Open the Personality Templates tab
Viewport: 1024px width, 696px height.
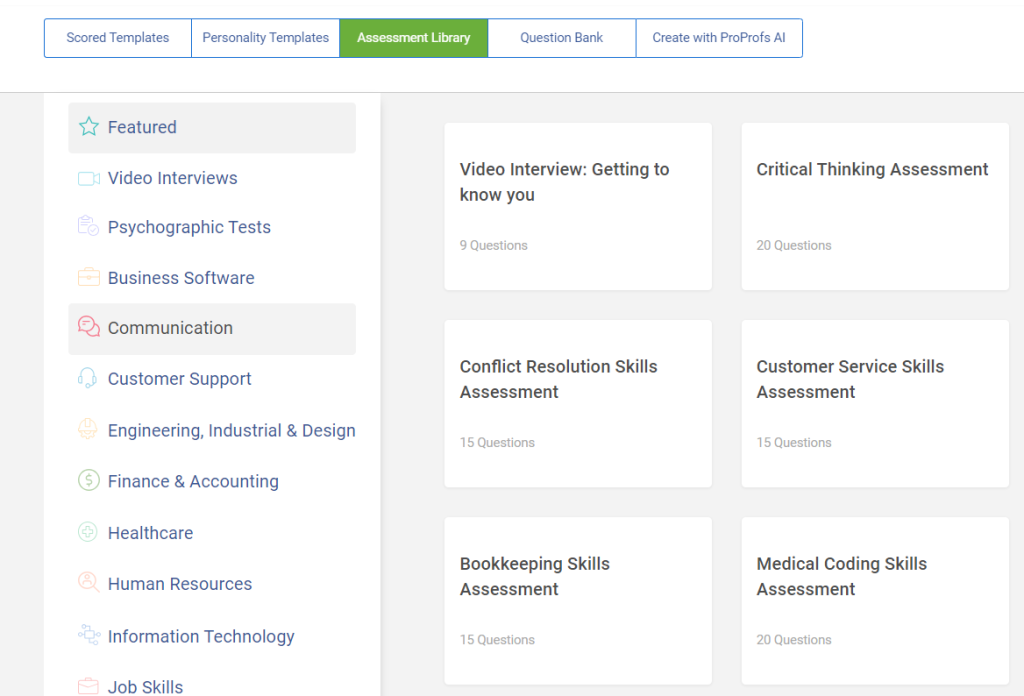[265, 38]
